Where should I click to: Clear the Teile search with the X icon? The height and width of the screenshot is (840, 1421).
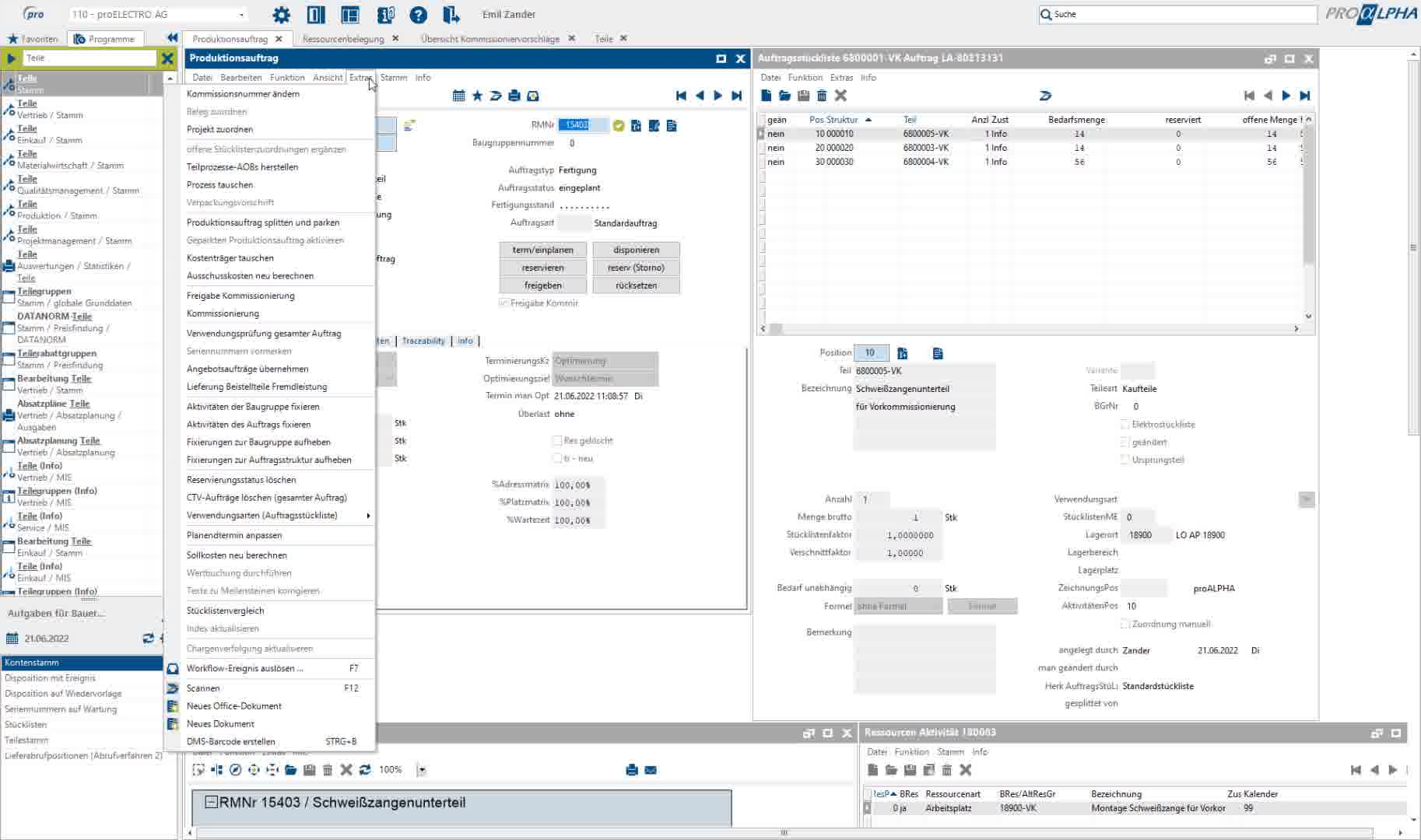pyautogui.click(x=167, y=58)
